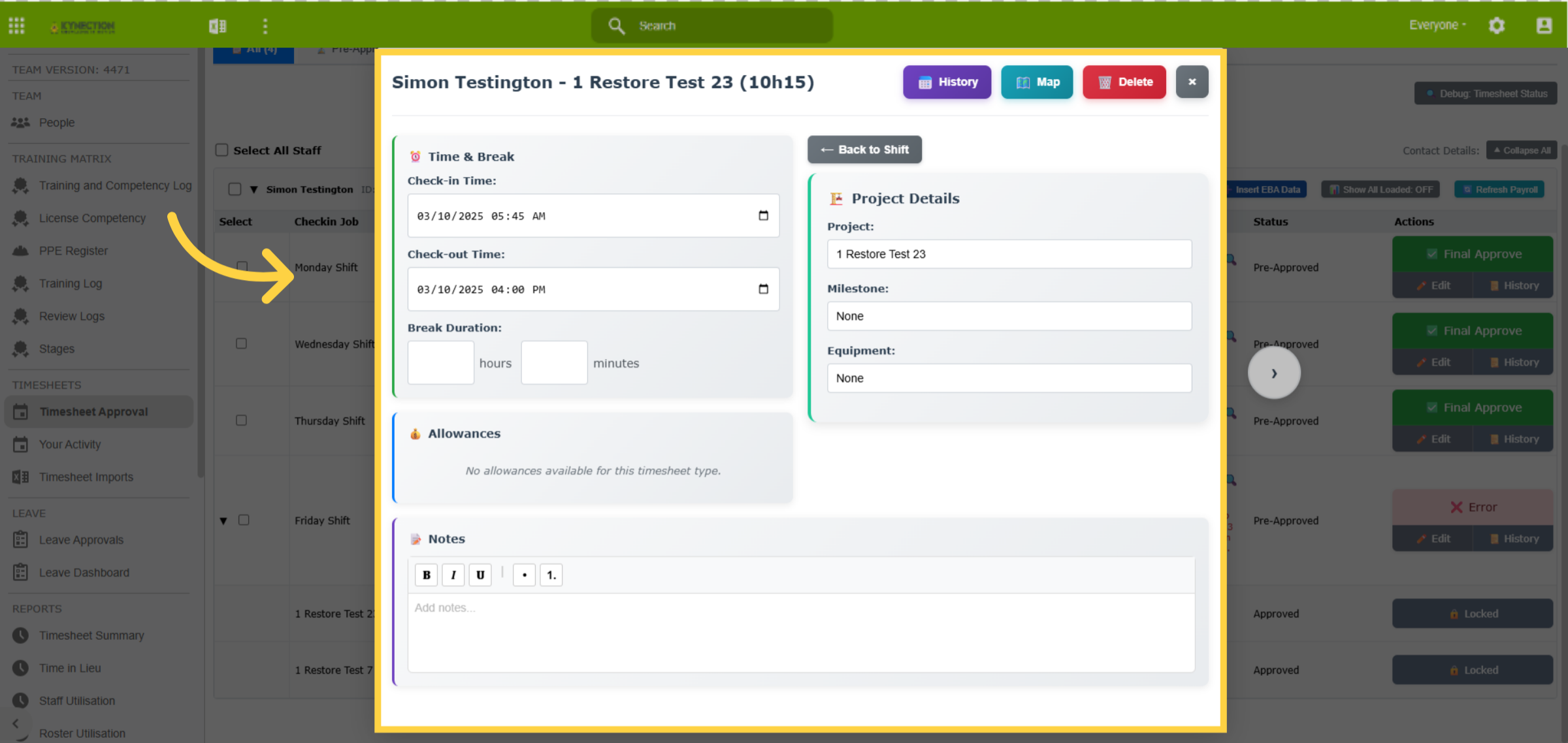Click the Break Duration hours field
The width and height of the screenshot is (1568, 743).
tap(441, 363)
